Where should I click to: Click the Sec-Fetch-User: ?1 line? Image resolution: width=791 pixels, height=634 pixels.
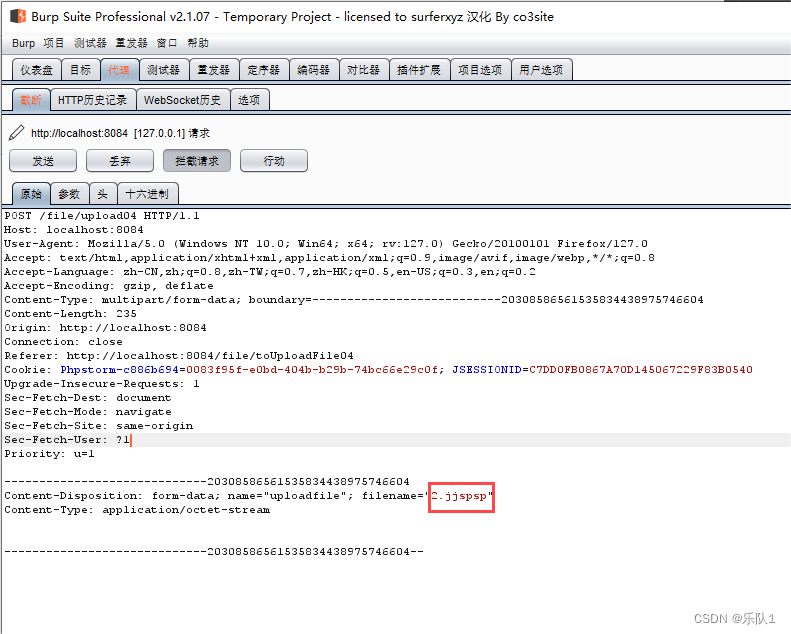click(67, 440)
